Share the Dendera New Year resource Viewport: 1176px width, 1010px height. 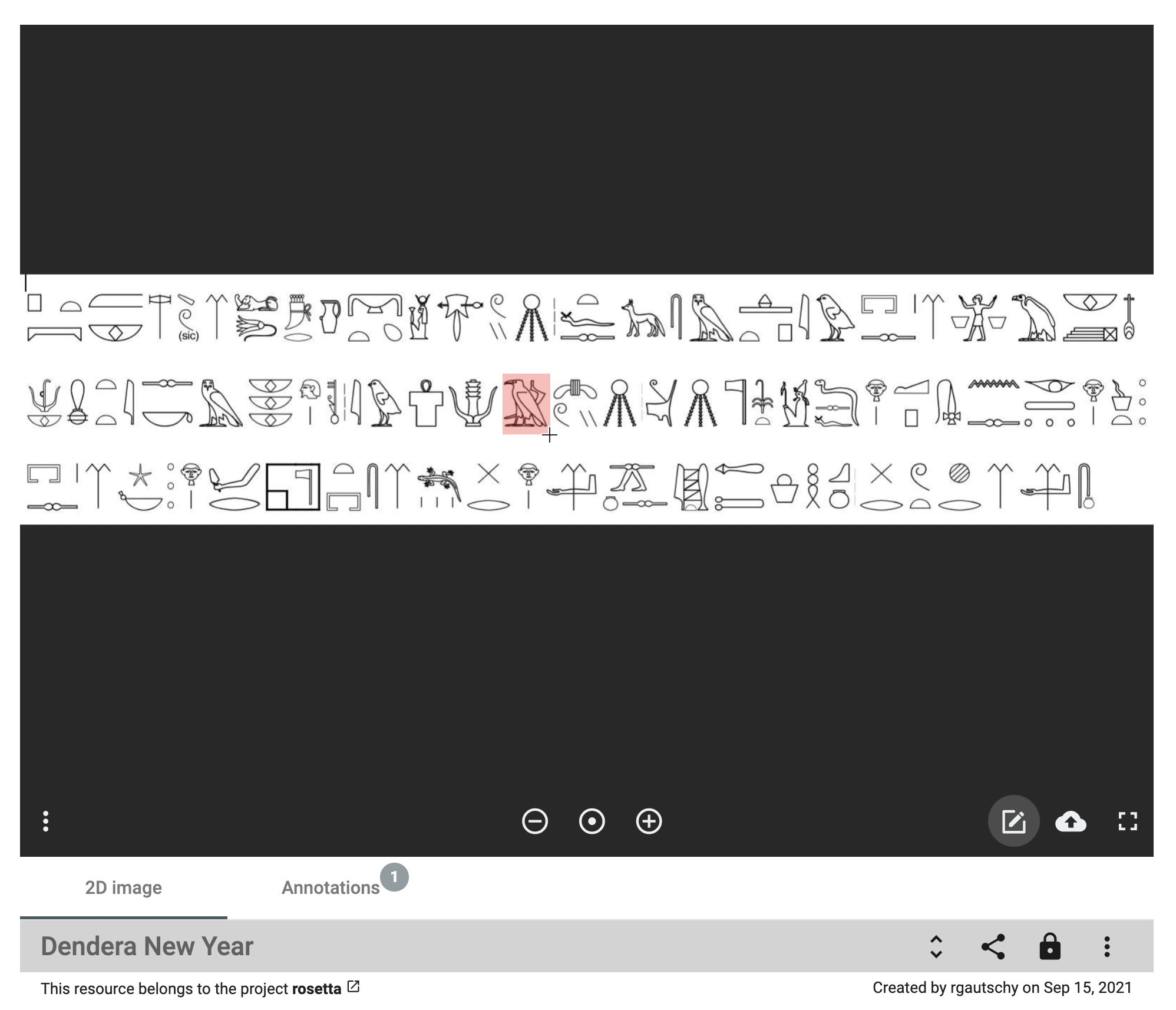(993, 947)
